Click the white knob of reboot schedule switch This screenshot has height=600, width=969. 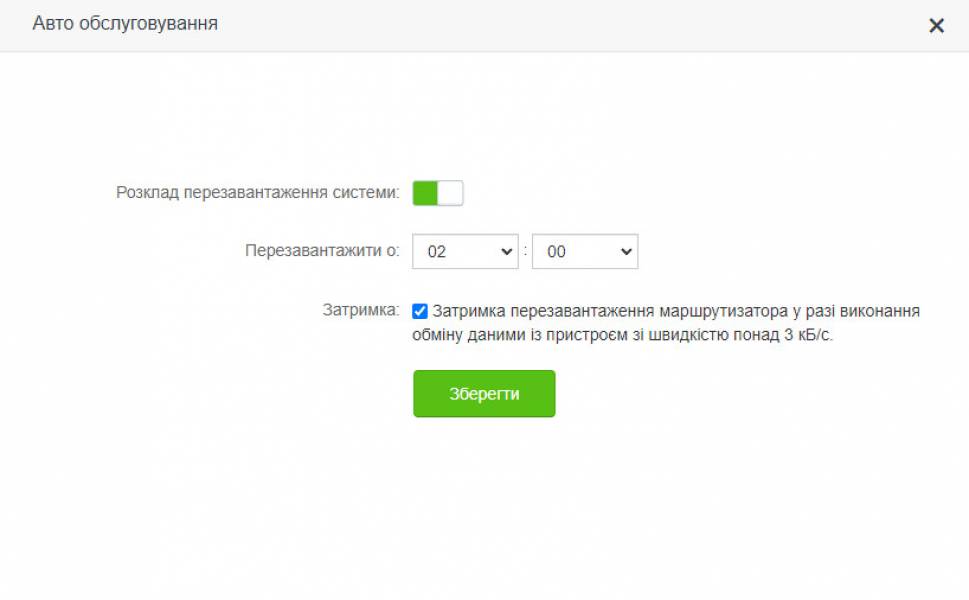pos(450,193)
